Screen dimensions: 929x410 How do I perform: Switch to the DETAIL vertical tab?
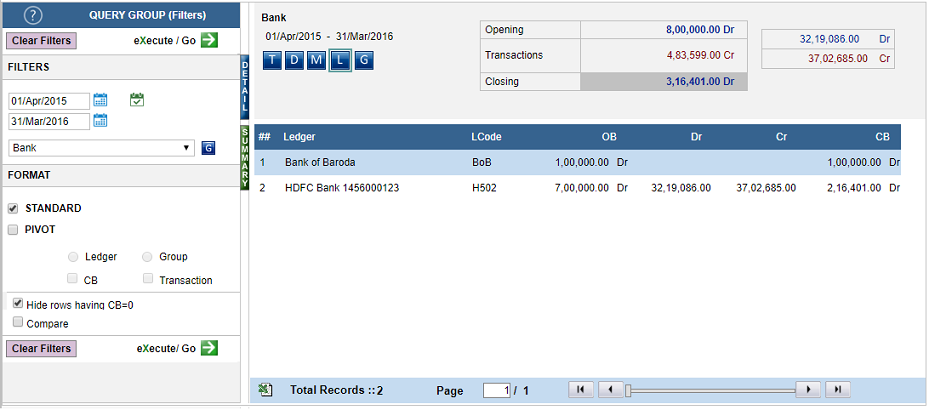click(245, 87)
